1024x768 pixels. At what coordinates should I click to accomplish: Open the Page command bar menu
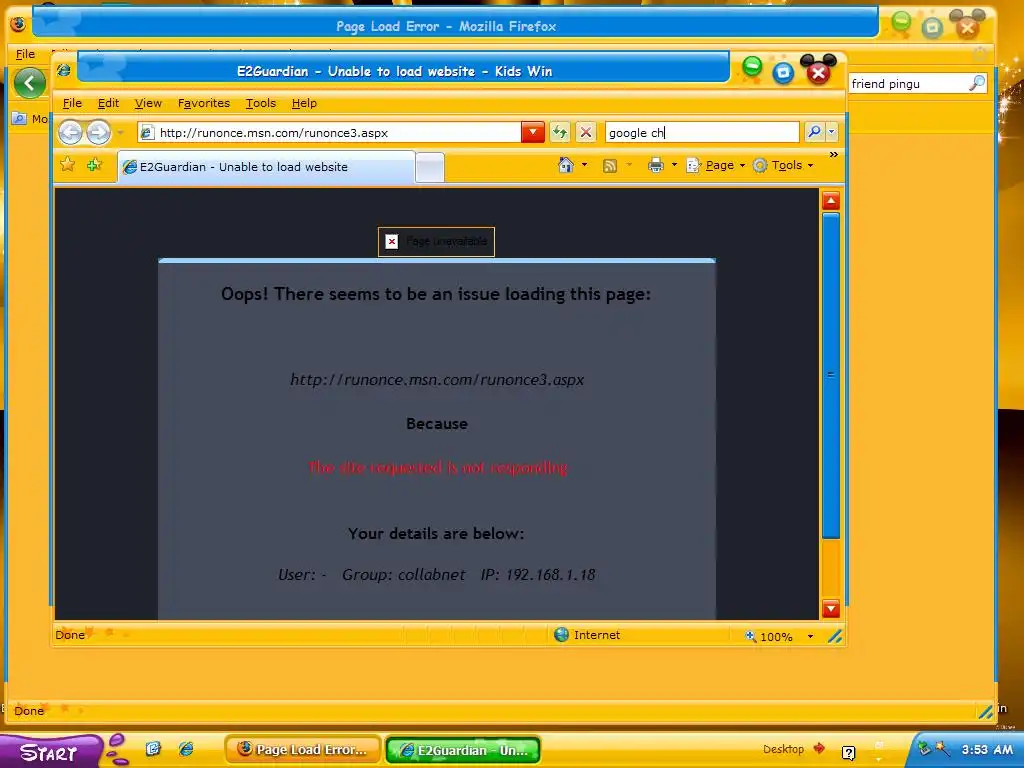[x=716, y=165]
